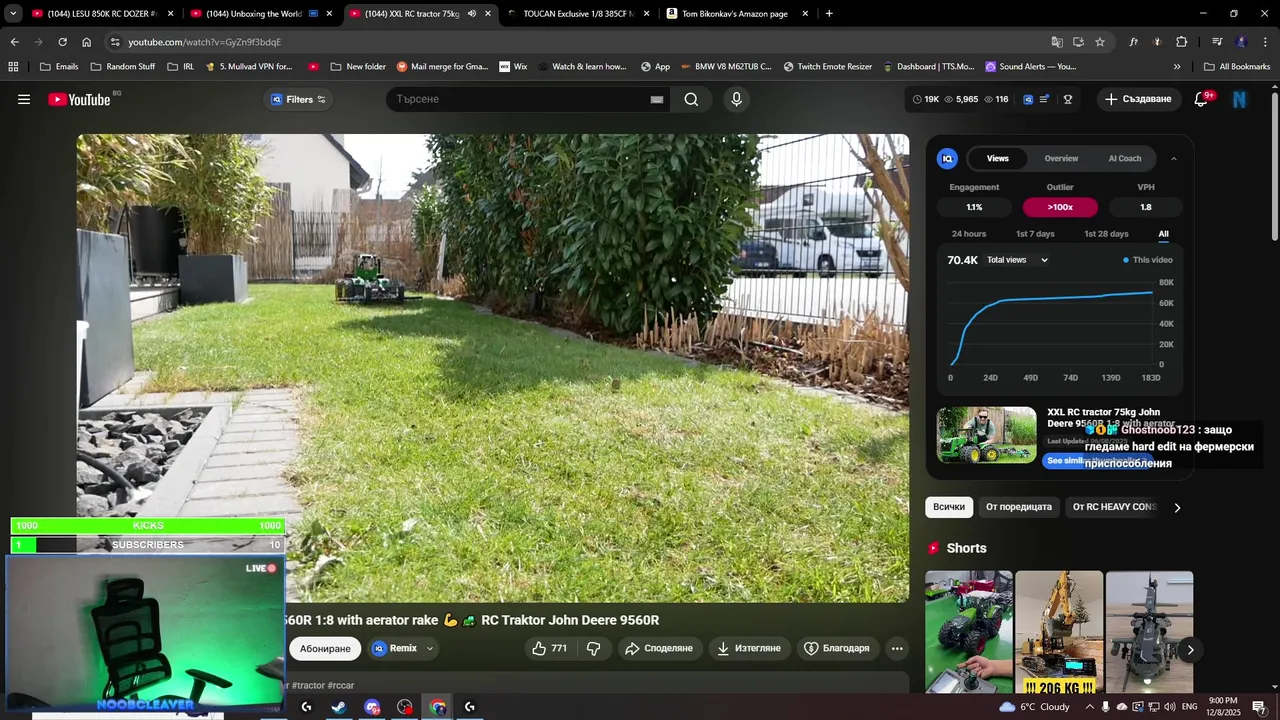Open the Emails bookmark folder

pyautogui.click(x=59, y=67)
